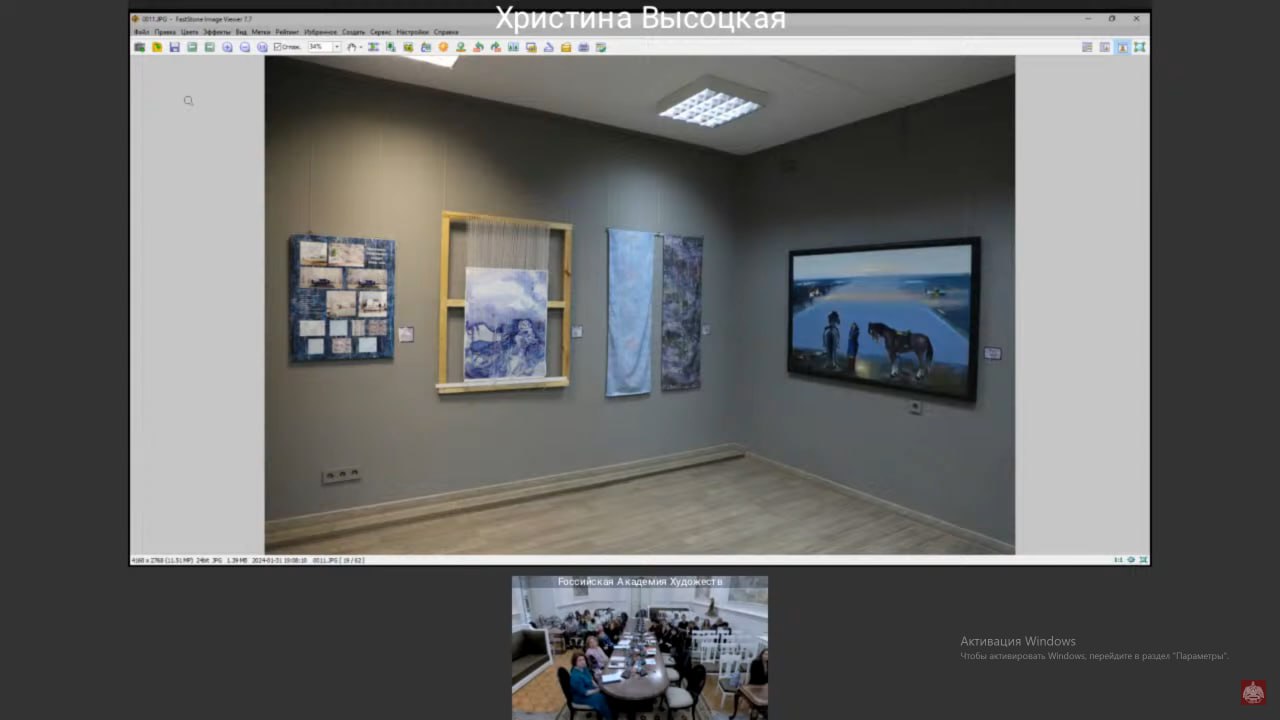This screenshot has height=720, width=1280.
Task: Click the printer icon in the toolbar
Action: 583,47
